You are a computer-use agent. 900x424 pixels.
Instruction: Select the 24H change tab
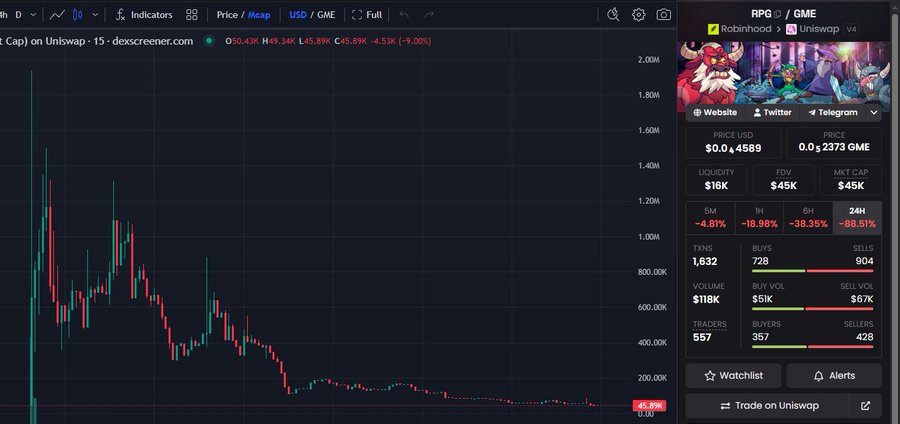pos(857,217)
